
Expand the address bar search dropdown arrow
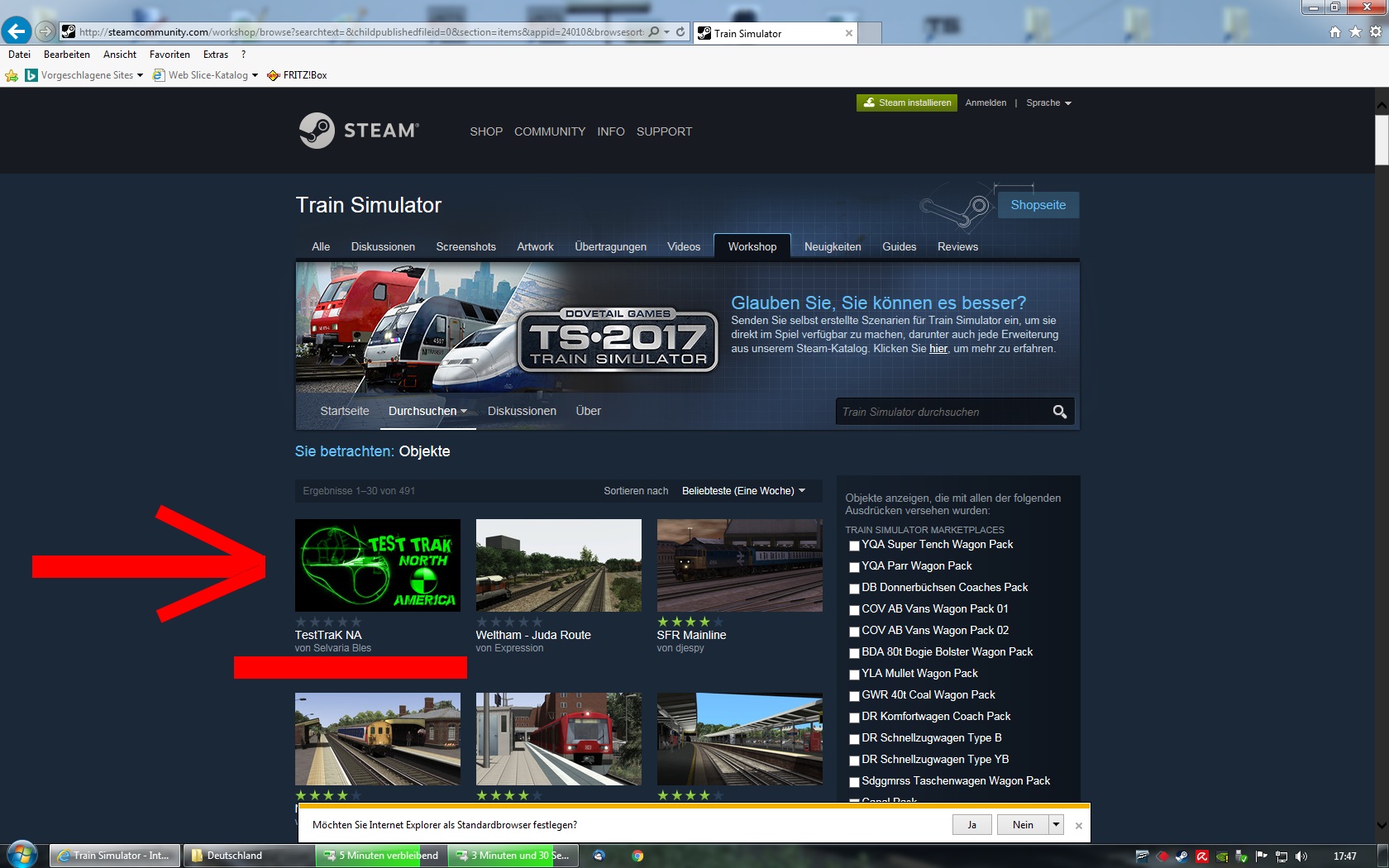[666, 32]
